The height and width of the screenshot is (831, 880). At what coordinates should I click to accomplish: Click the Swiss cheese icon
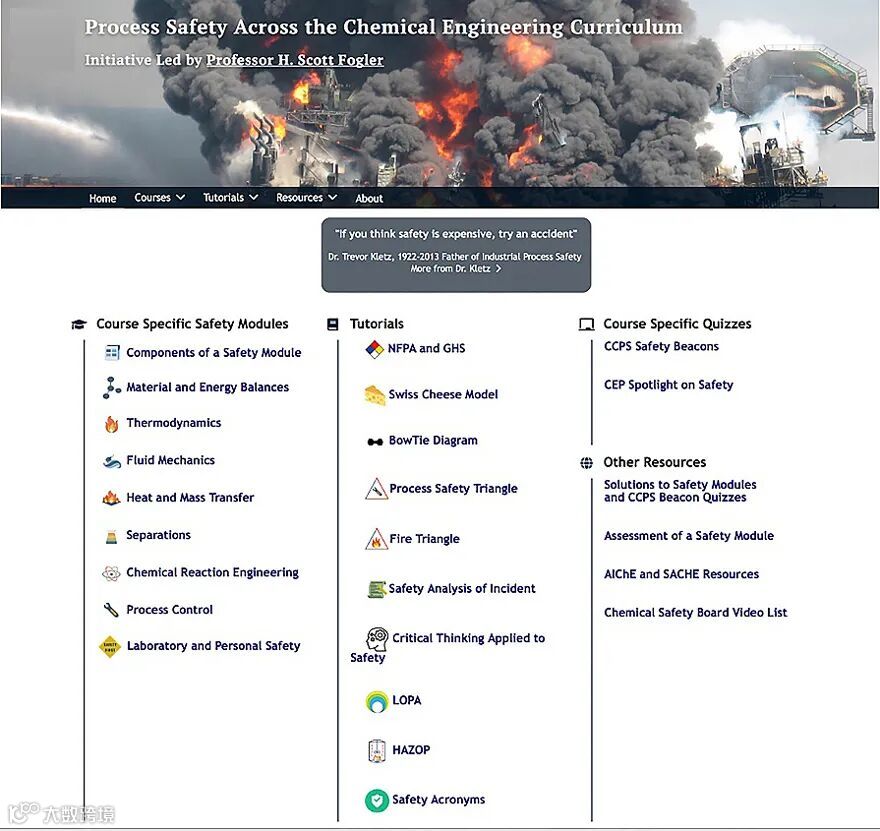tap(375, 394)
